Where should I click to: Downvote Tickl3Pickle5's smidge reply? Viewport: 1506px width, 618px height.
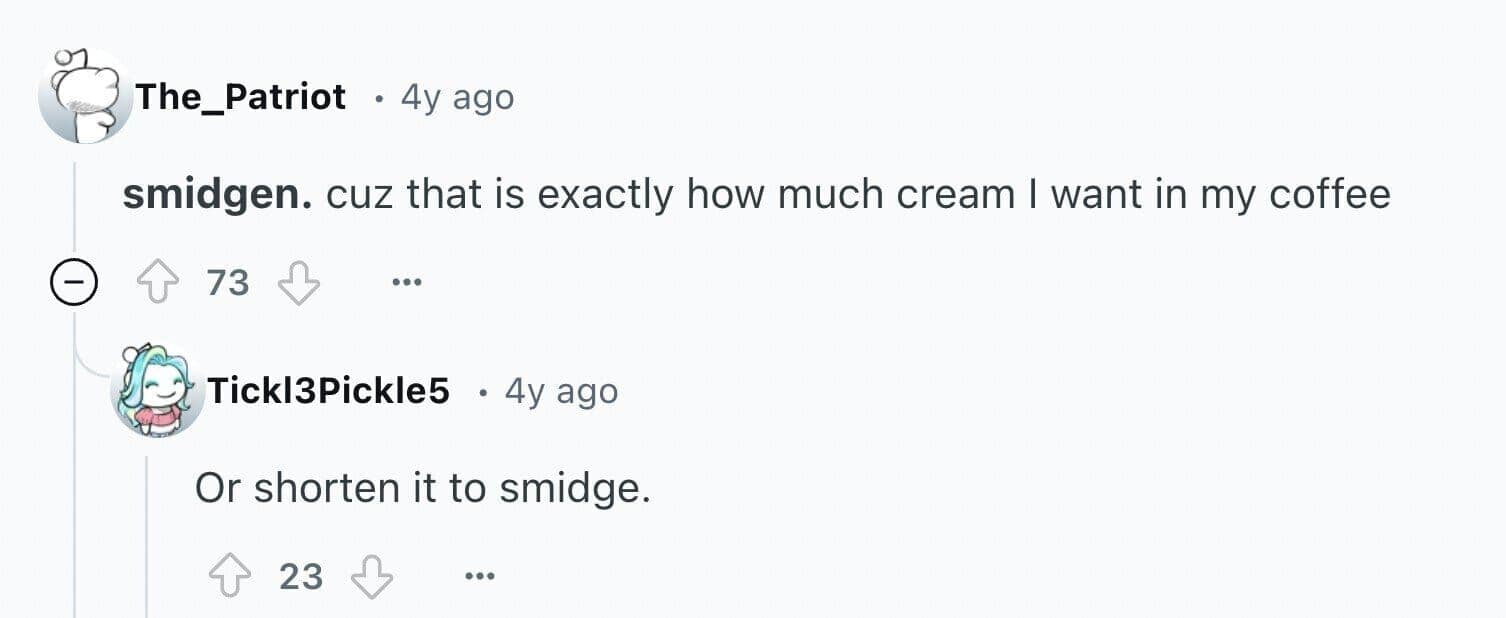(372, 577)
